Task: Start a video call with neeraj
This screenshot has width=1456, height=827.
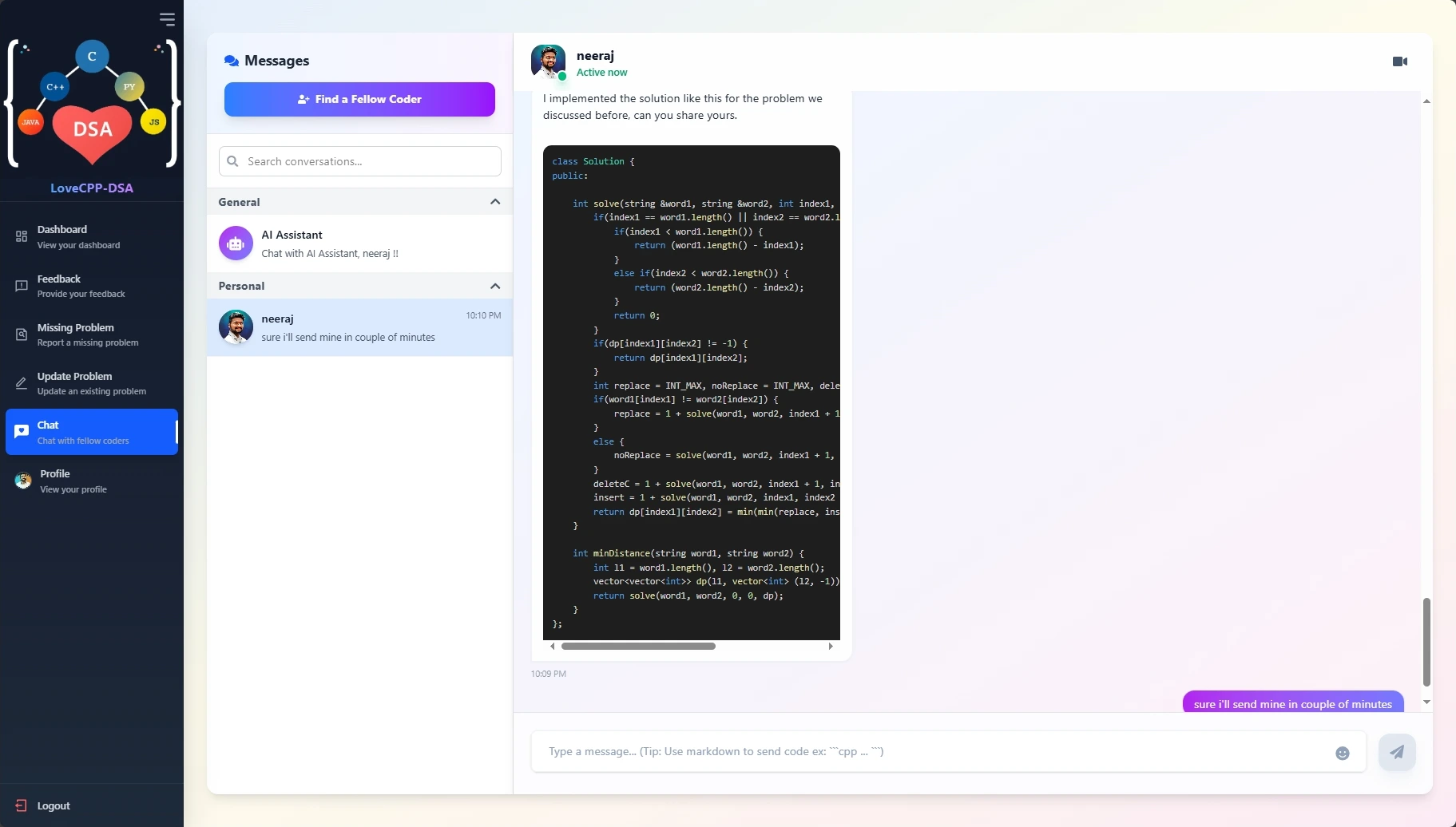Action: click(x=1400, y=61)
